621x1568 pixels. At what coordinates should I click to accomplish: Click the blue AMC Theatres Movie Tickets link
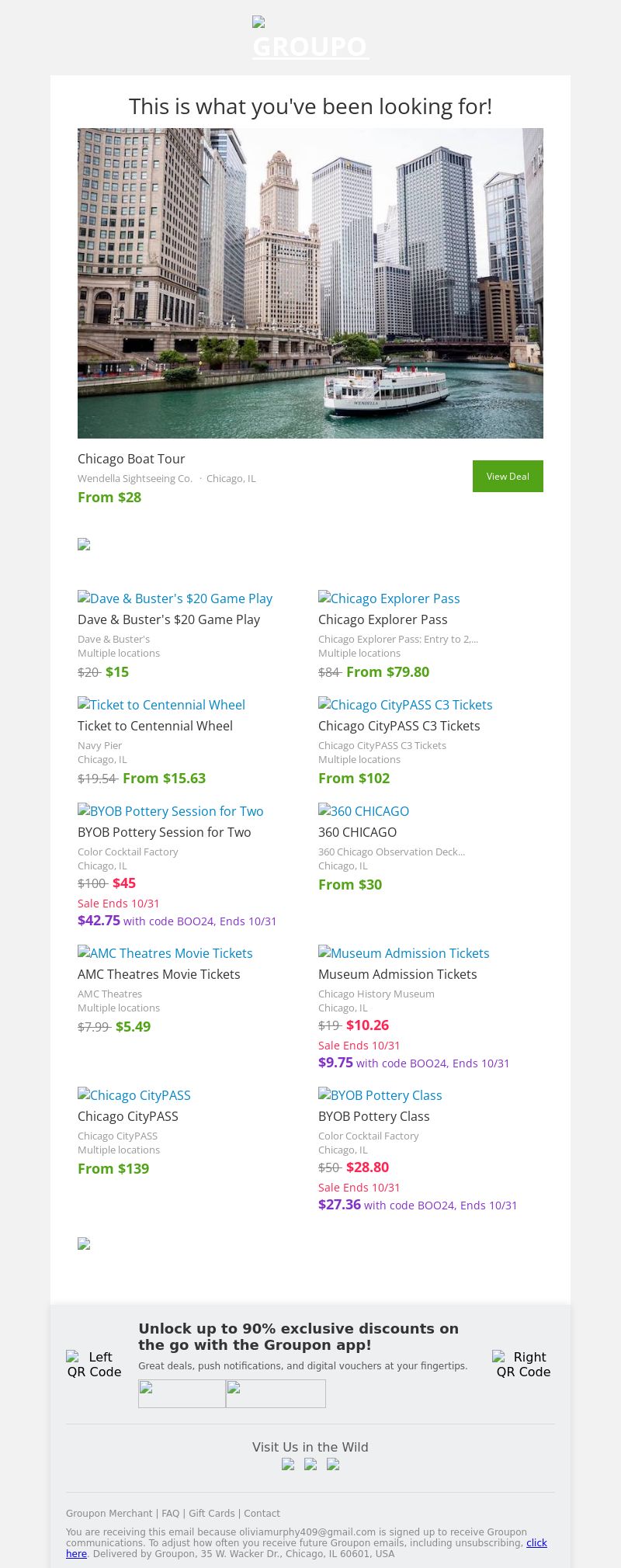(x=165, y=953)
